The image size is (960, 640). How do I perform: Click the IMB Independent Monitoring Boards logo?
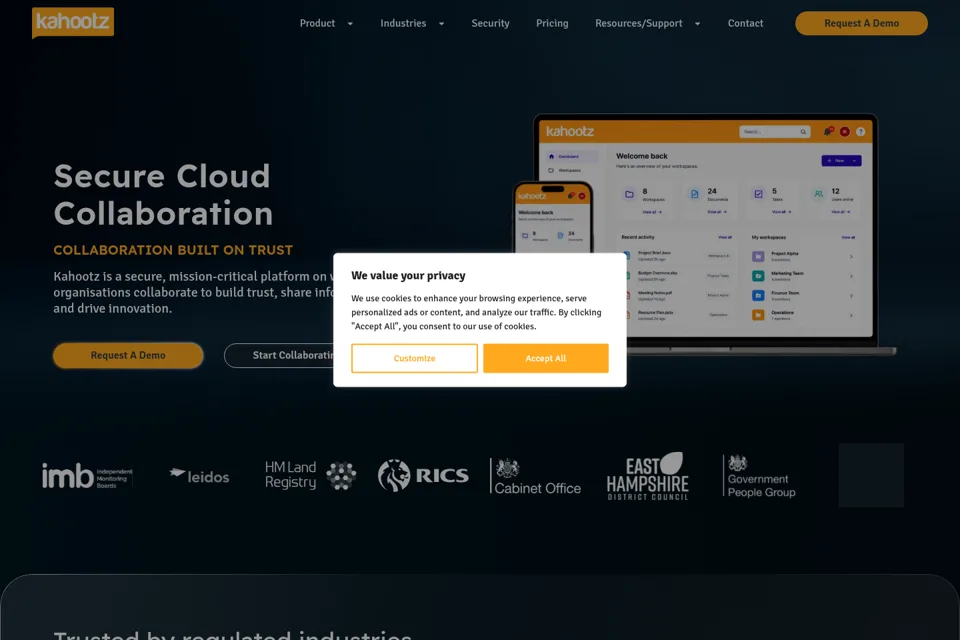(x=87, y=476)
